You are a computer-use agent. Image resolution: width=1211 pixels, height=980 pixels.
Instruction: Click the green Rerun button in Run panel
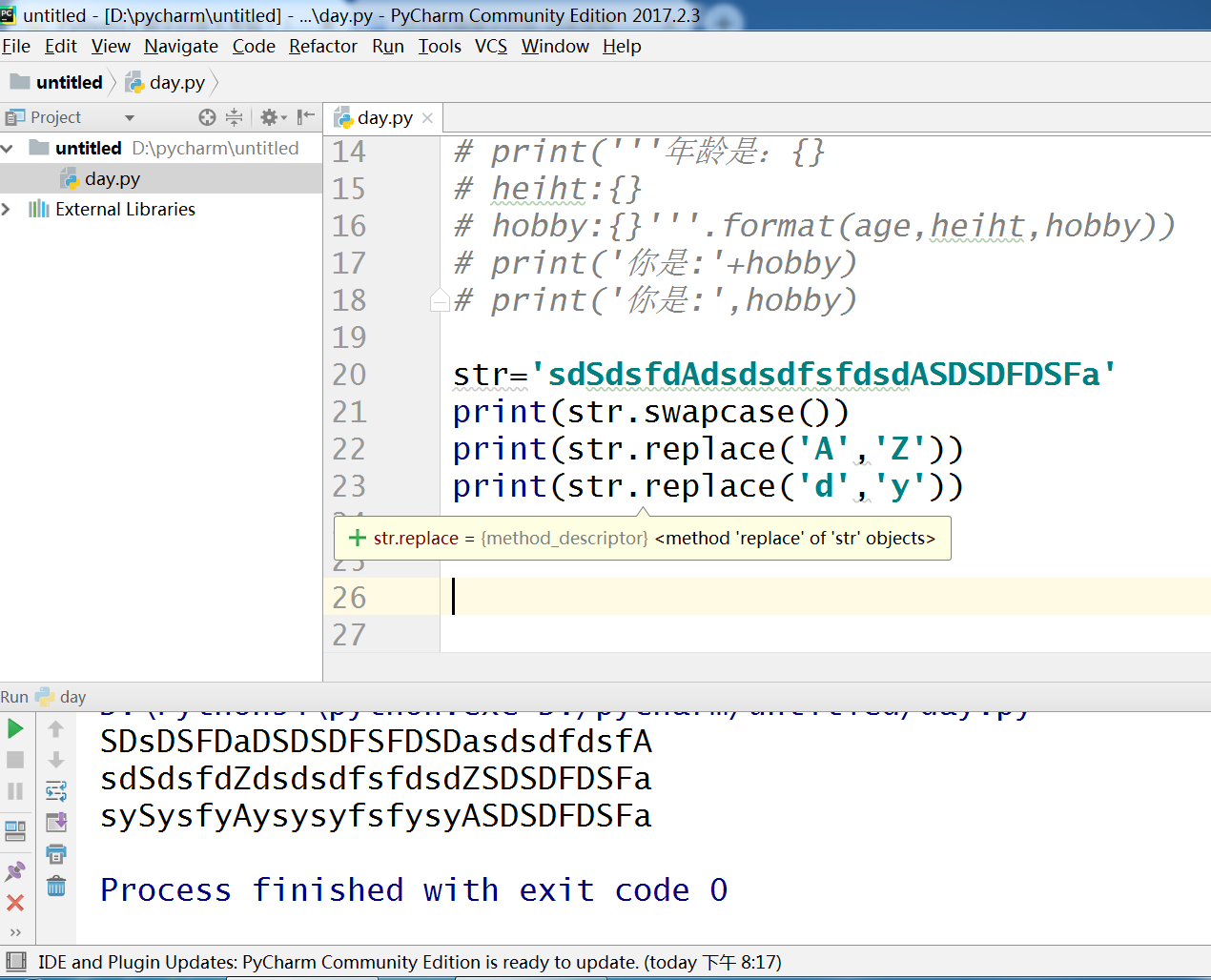coord(15,729)
